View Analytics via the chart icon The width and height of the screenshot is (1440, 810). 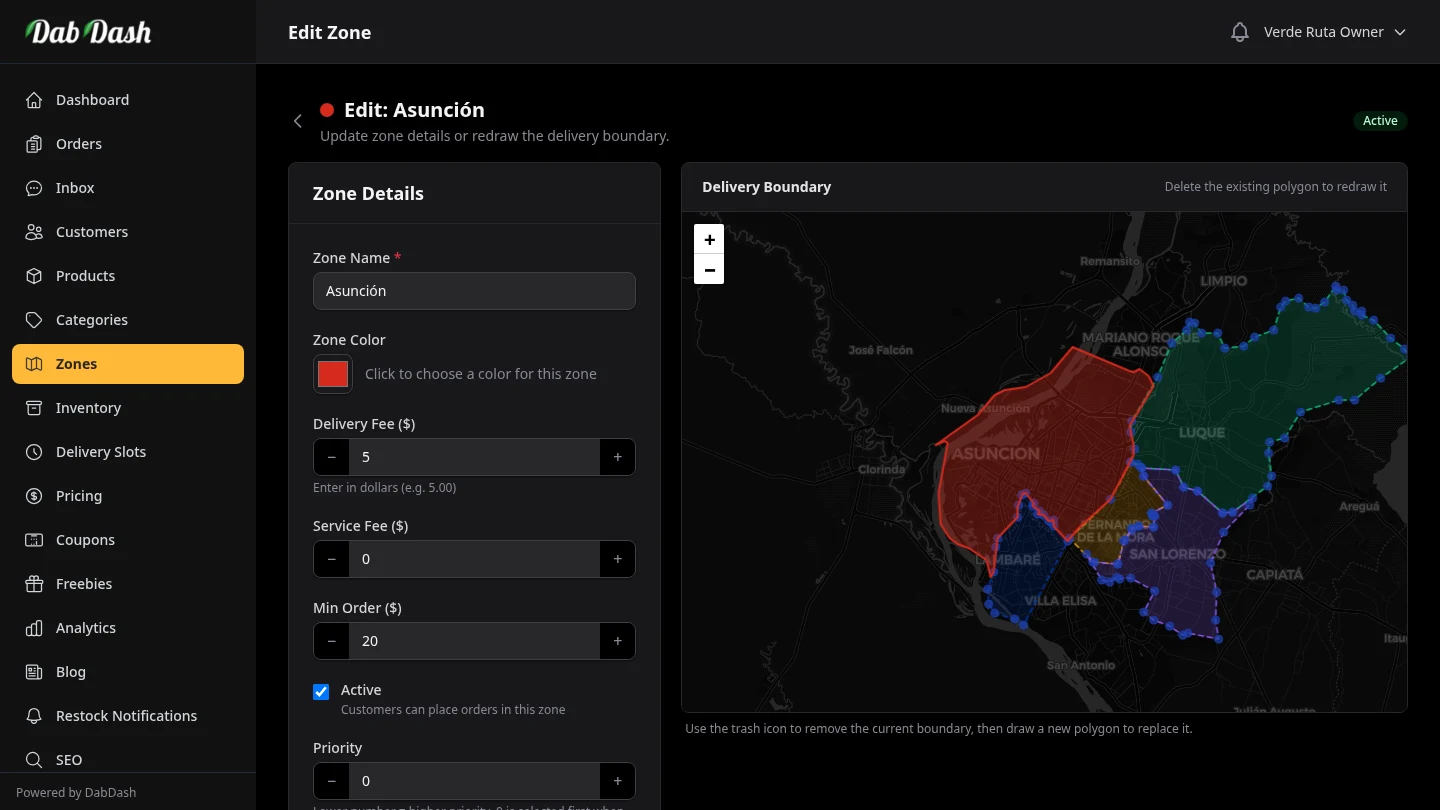tap(33, 628)
